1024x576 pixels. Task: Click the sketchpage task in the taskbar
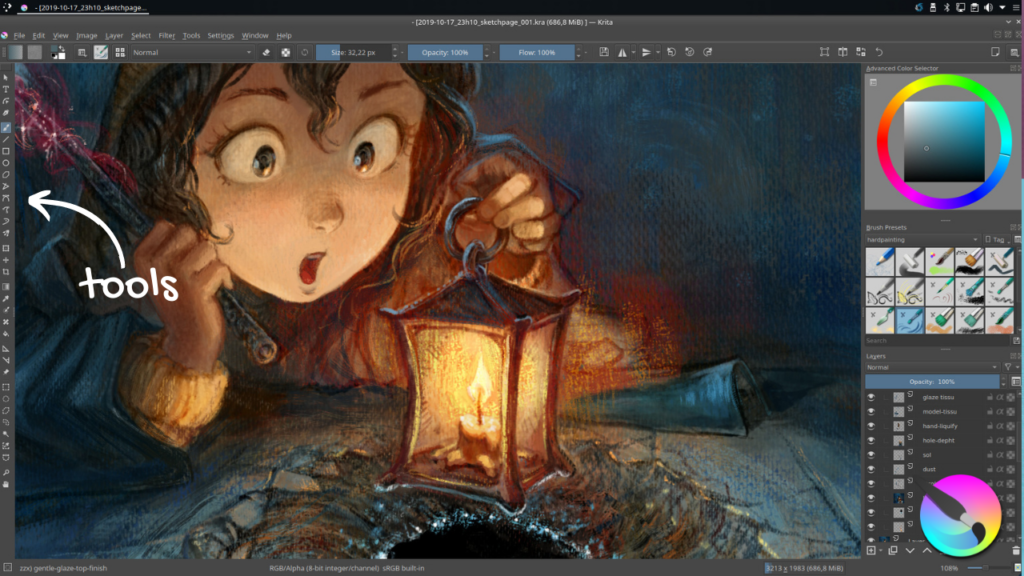85,8
